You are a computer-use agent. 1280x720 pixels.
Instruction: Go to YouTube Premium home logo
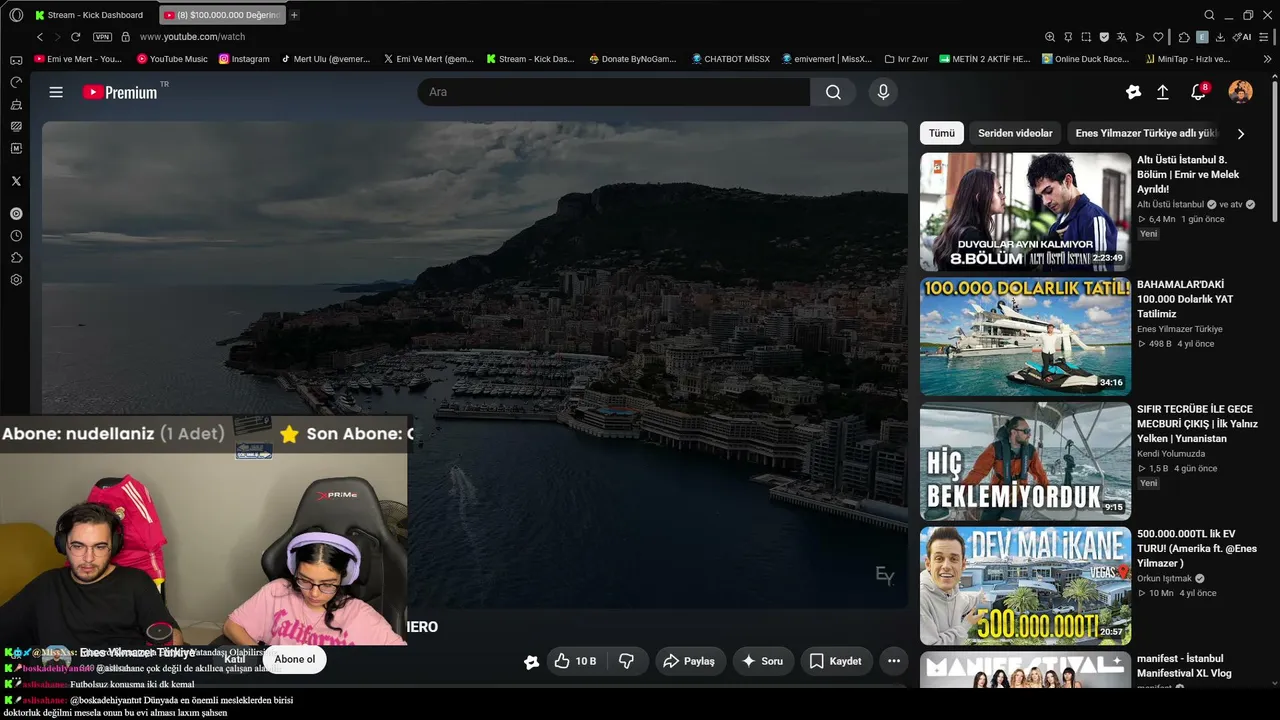pyautogui.click(x=120, y=92)
